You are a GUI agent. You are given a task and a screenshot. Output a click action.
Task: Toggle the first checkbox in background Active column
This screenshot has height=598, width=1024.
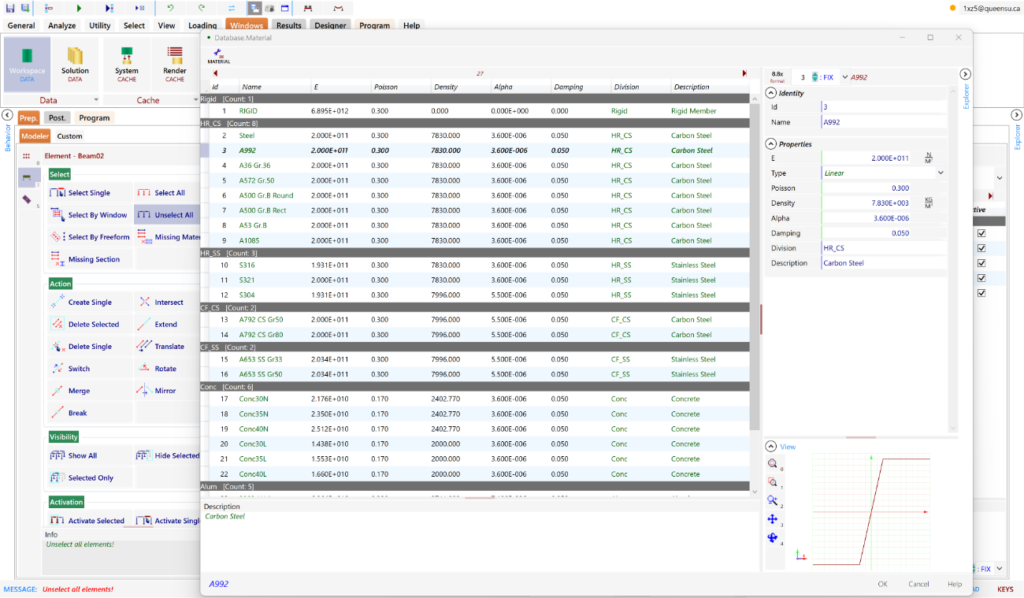982,233
